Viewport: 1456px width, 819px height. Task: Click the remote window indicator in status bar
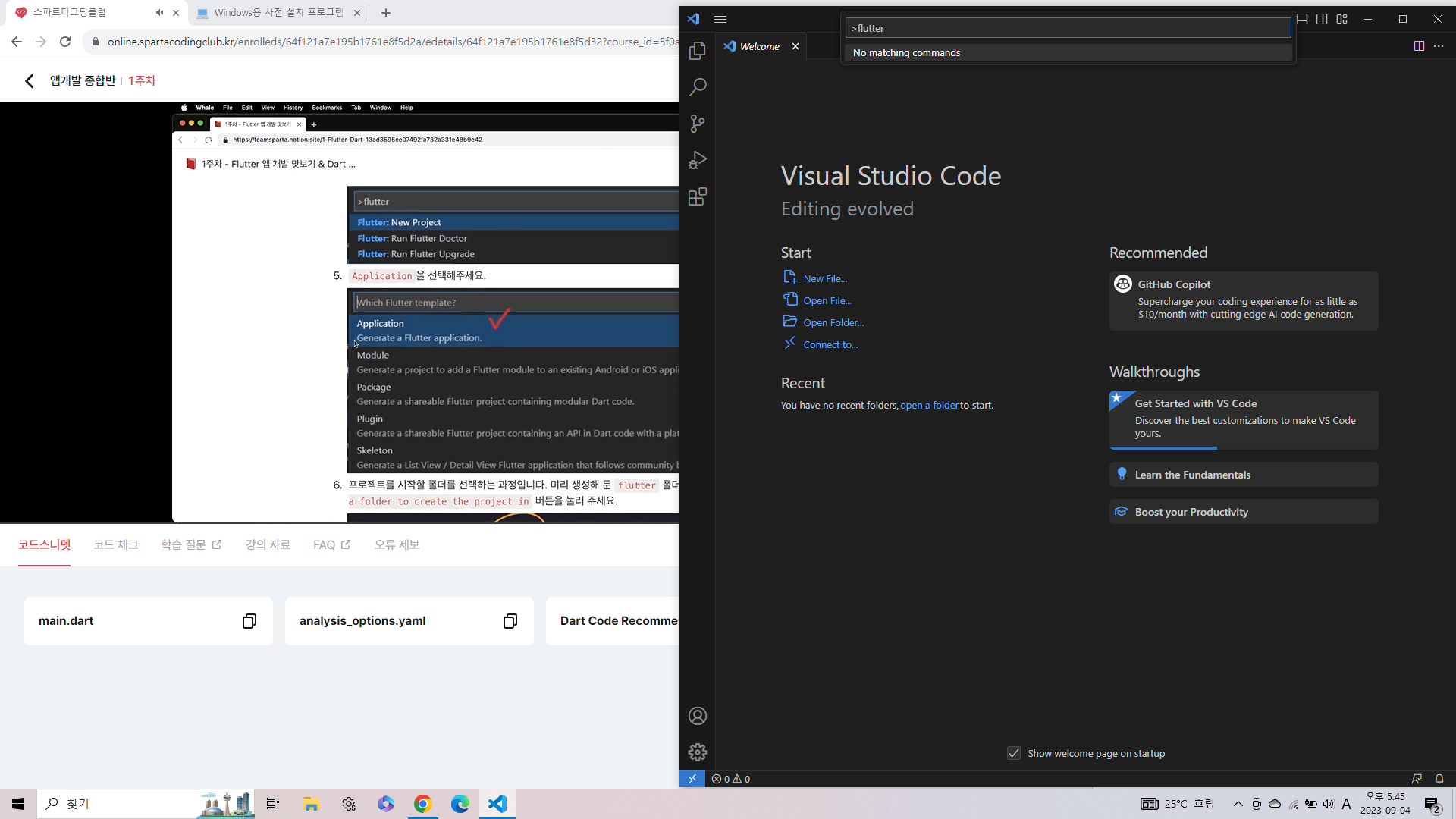692,779
